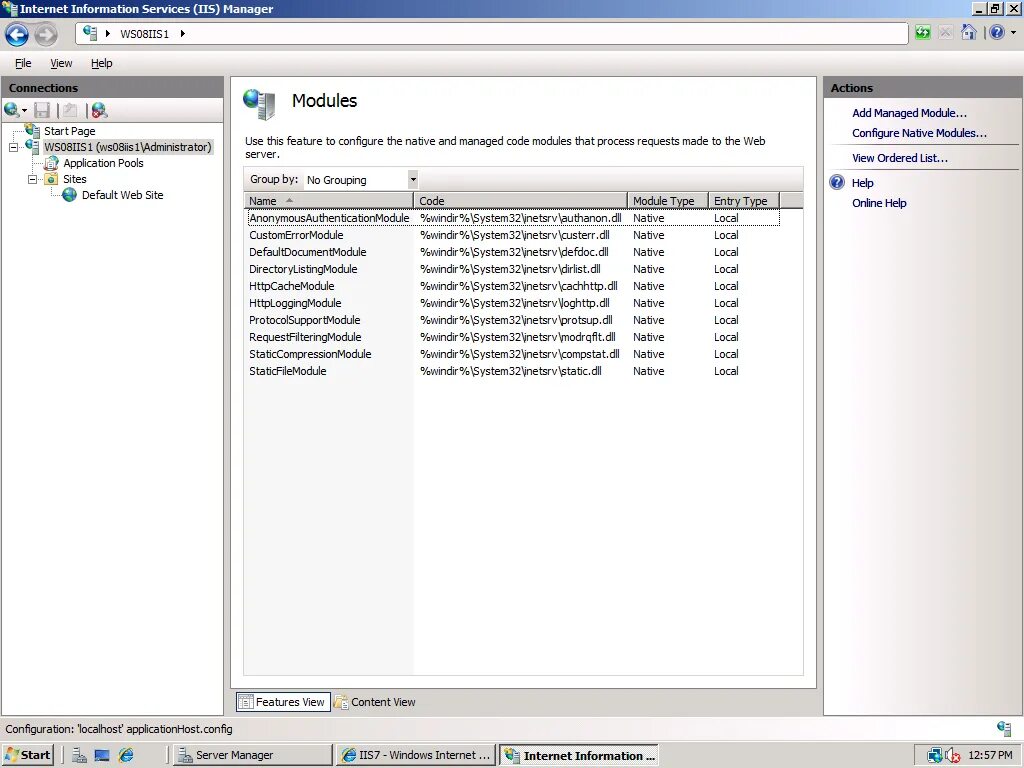Select StaticCompressionModule row
The width and height of the screenshot is (1024, 768).
pos(513,354)
